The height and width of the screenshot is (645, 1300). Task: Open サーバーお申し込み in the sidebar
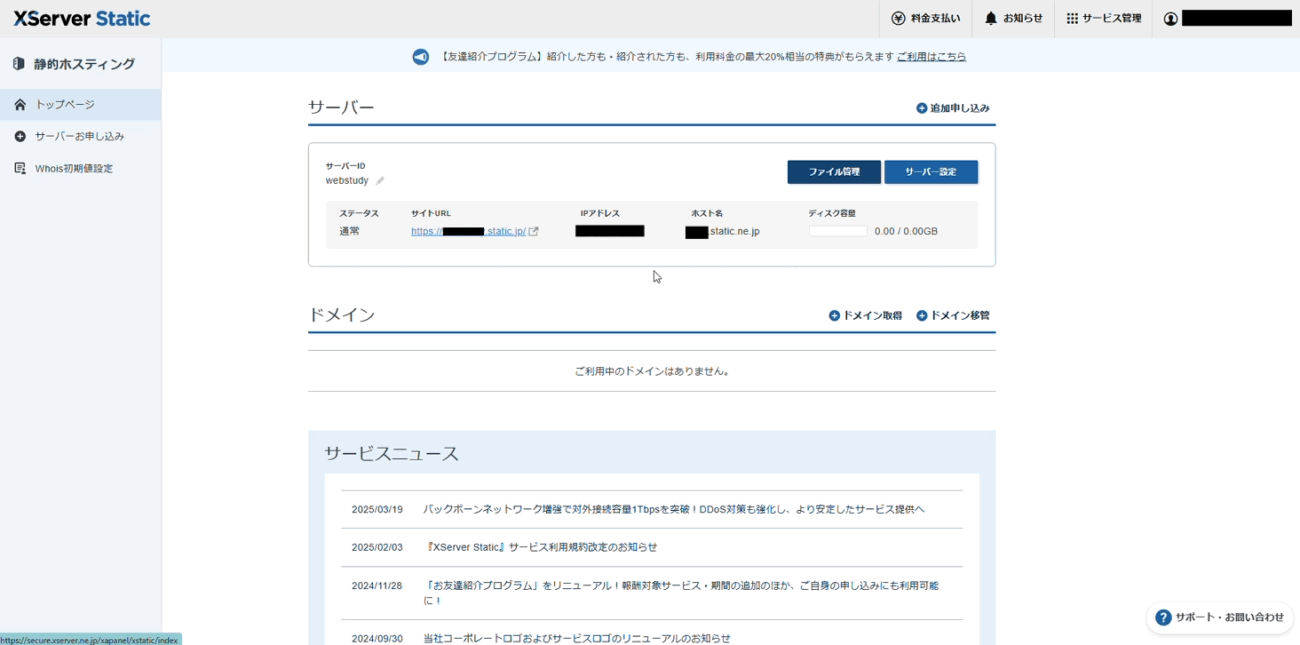(79, 136)
